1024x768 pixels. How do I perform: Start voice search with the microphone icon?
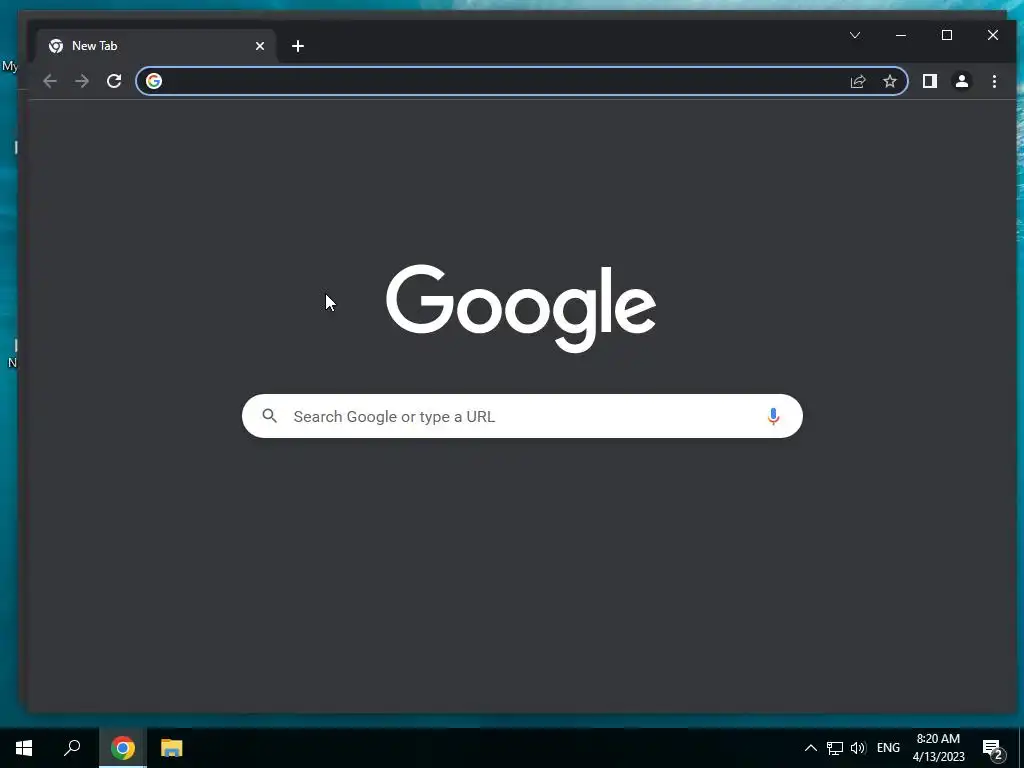tap(773, 416)
